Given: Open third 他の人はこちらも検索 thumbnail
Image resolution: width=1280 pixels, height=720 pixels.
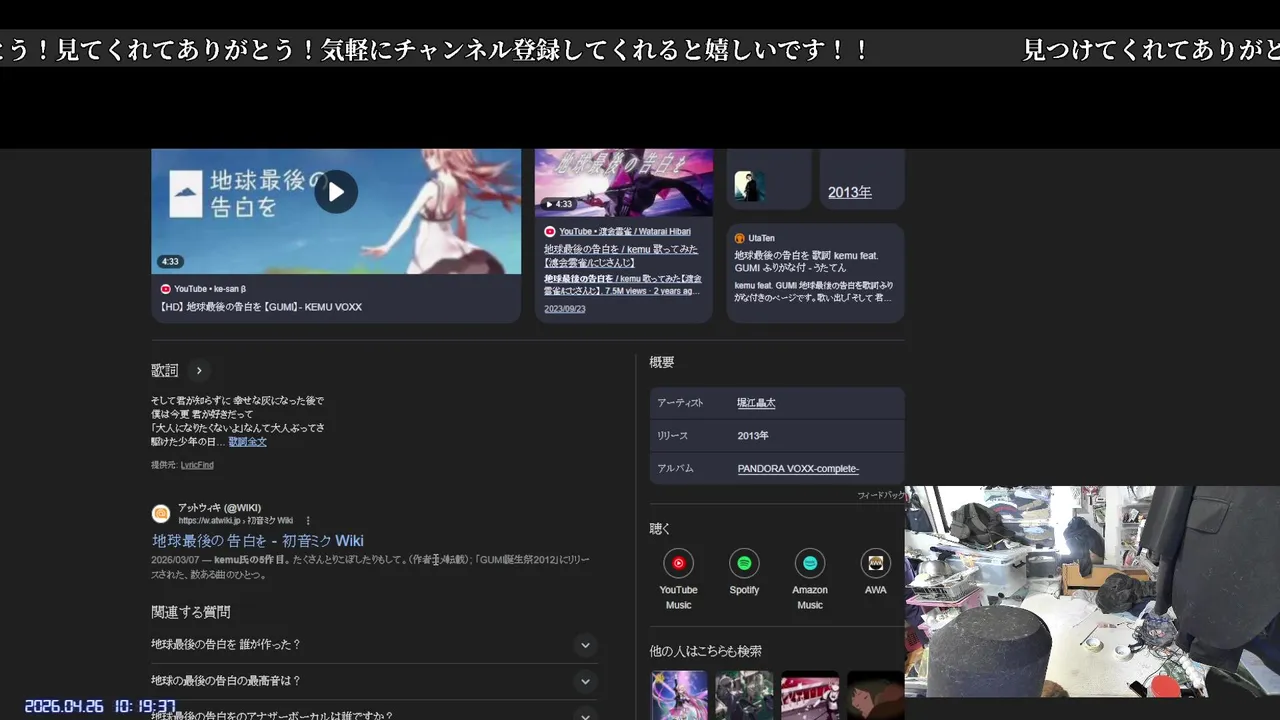Looking at the screenshot, I should click(x=810, y=695).
